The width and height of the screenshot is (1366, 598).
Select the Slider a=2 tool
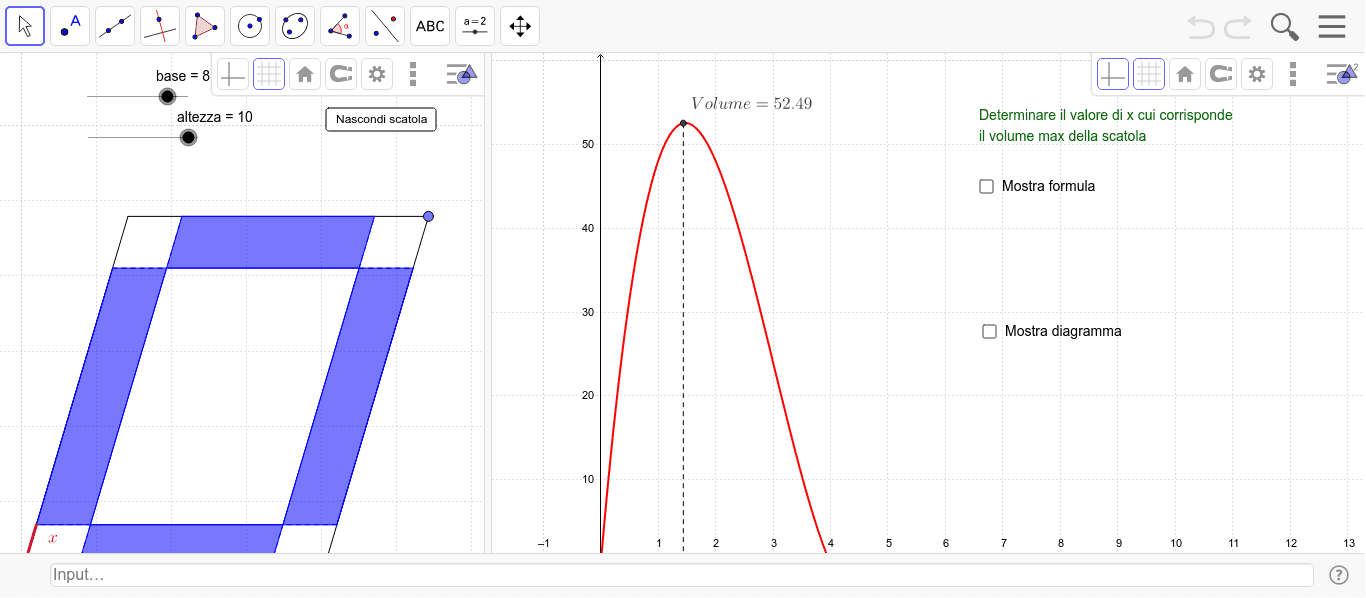[x=475, y=26]
